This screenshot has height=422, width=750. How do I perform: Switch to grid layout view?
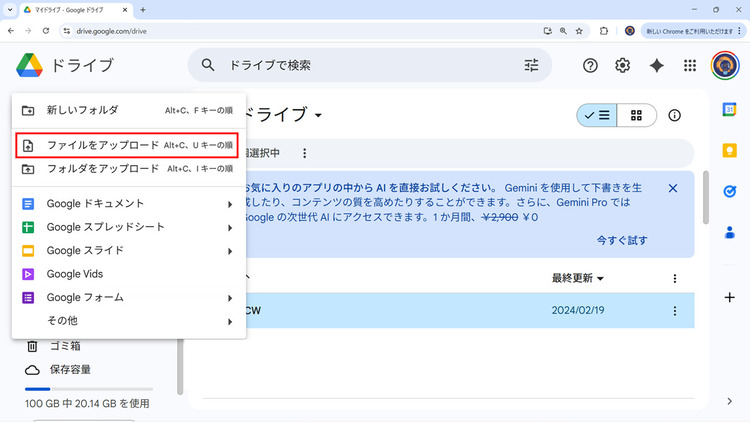click(635, 115)
